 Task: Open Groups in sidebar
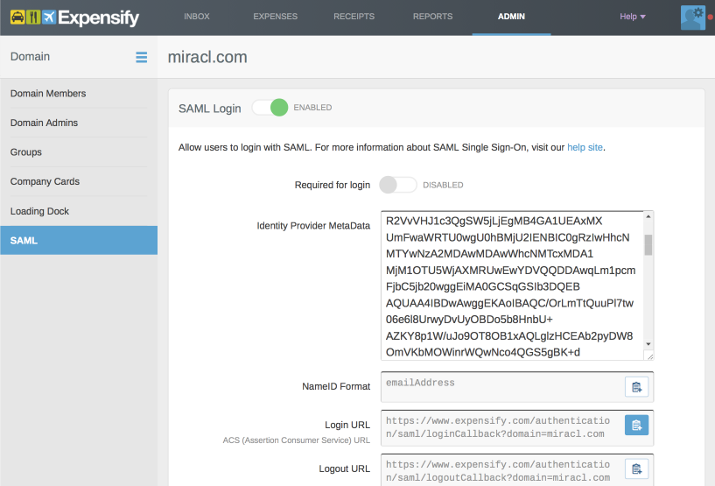point(79,152)
